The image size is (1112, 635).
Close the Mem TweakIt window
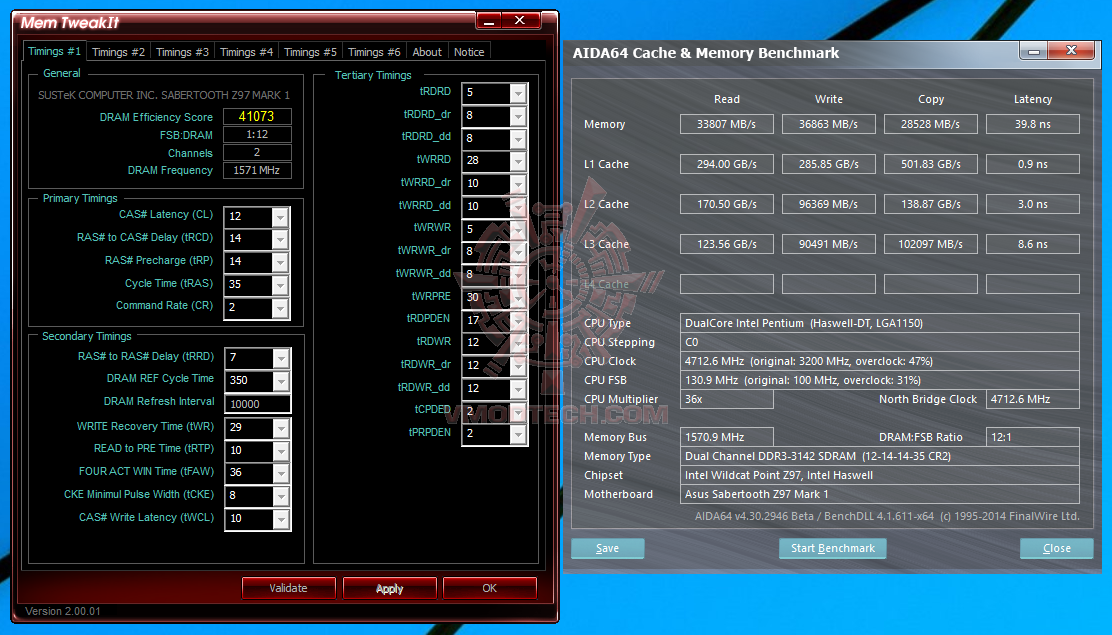point(521,21)
